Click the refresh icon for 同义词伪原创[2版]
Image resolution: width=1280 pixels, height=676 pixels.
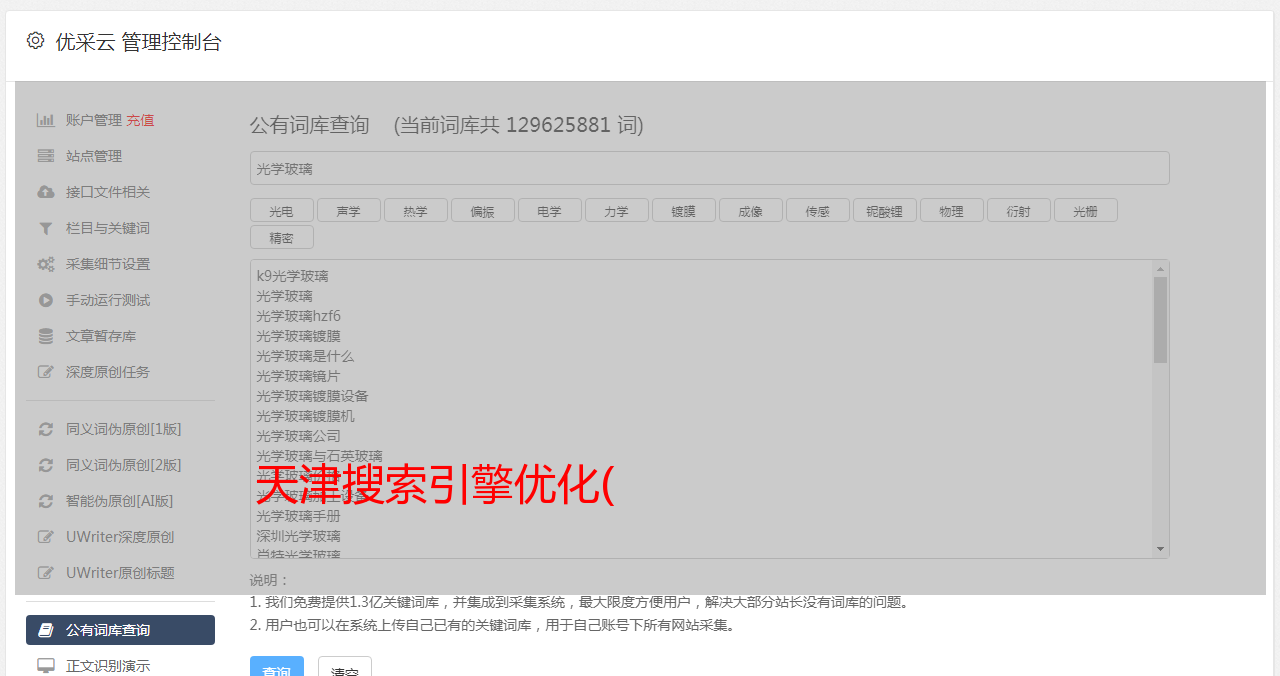tap(46, 465)
